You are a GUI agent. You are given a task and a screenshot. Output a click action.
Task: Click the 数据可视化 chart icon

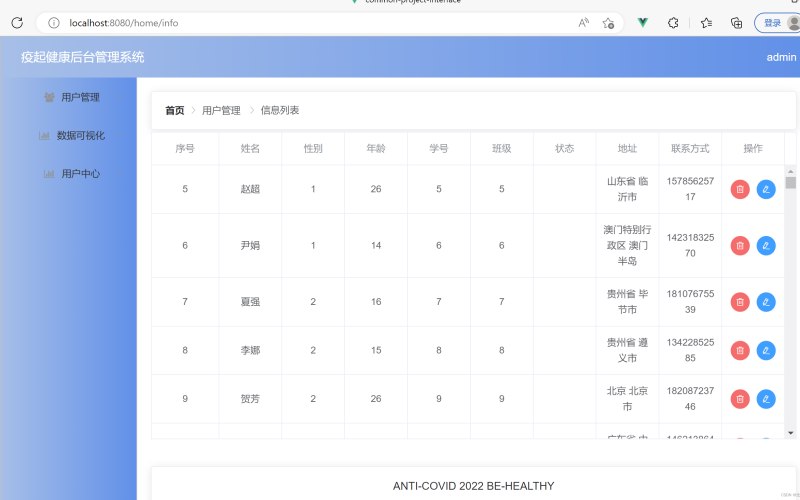(x=44, y=135)
